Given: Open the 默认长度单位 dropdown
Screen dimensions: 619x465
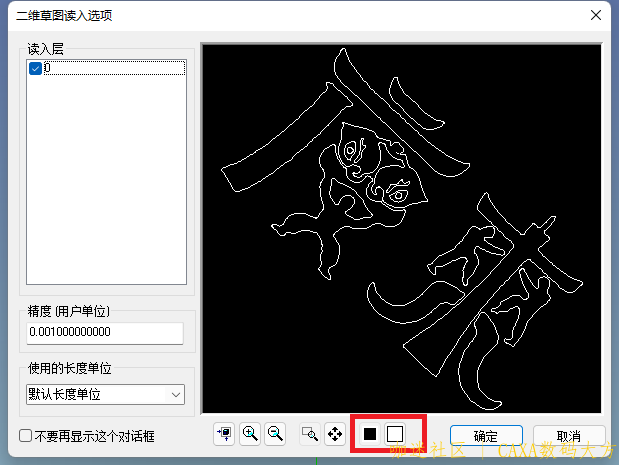Looking at the screenshot, I should [105, 394].
